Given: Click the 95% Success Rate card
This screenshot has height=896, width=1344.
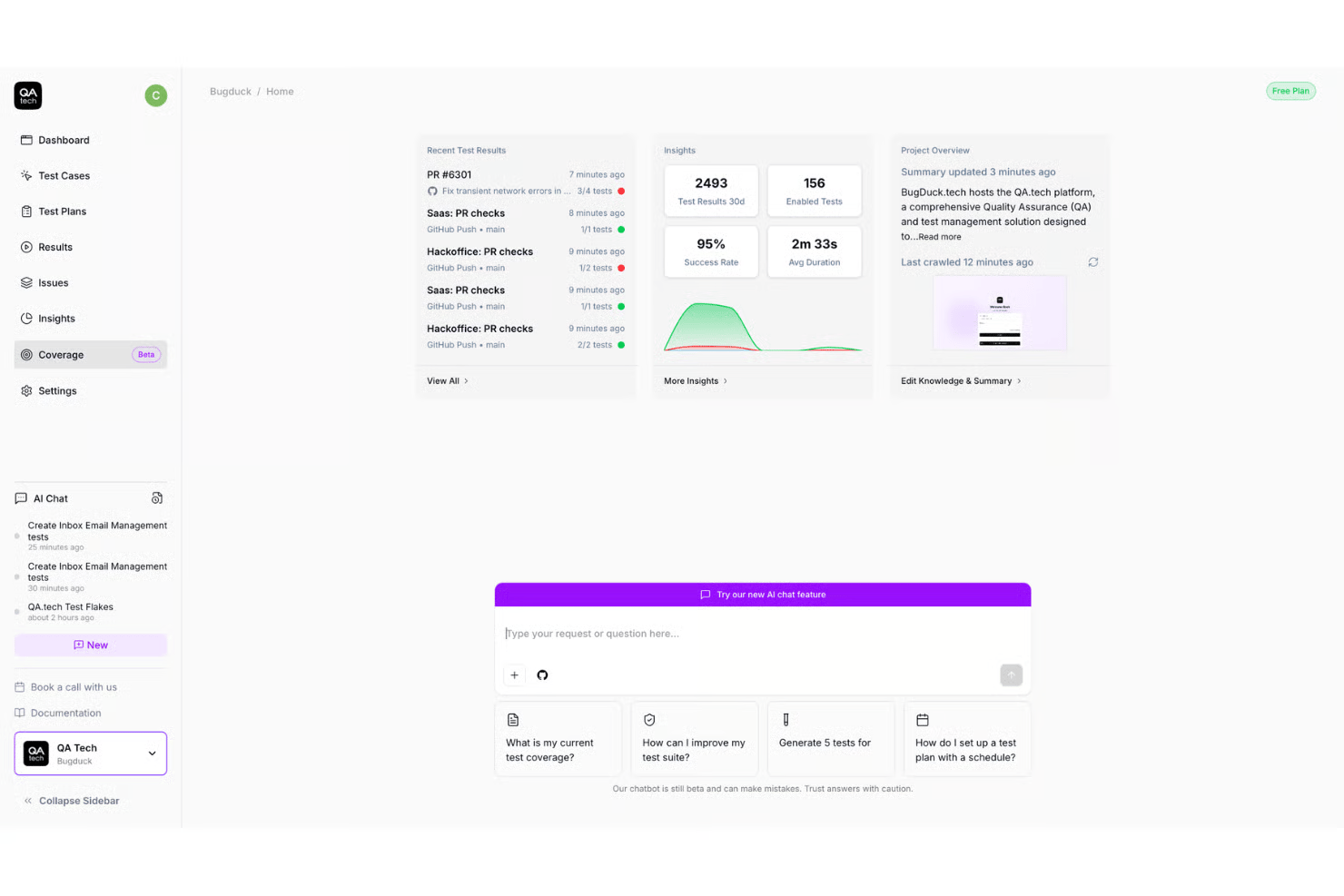Looking at the screenshot, I should (x=711, y=251).
